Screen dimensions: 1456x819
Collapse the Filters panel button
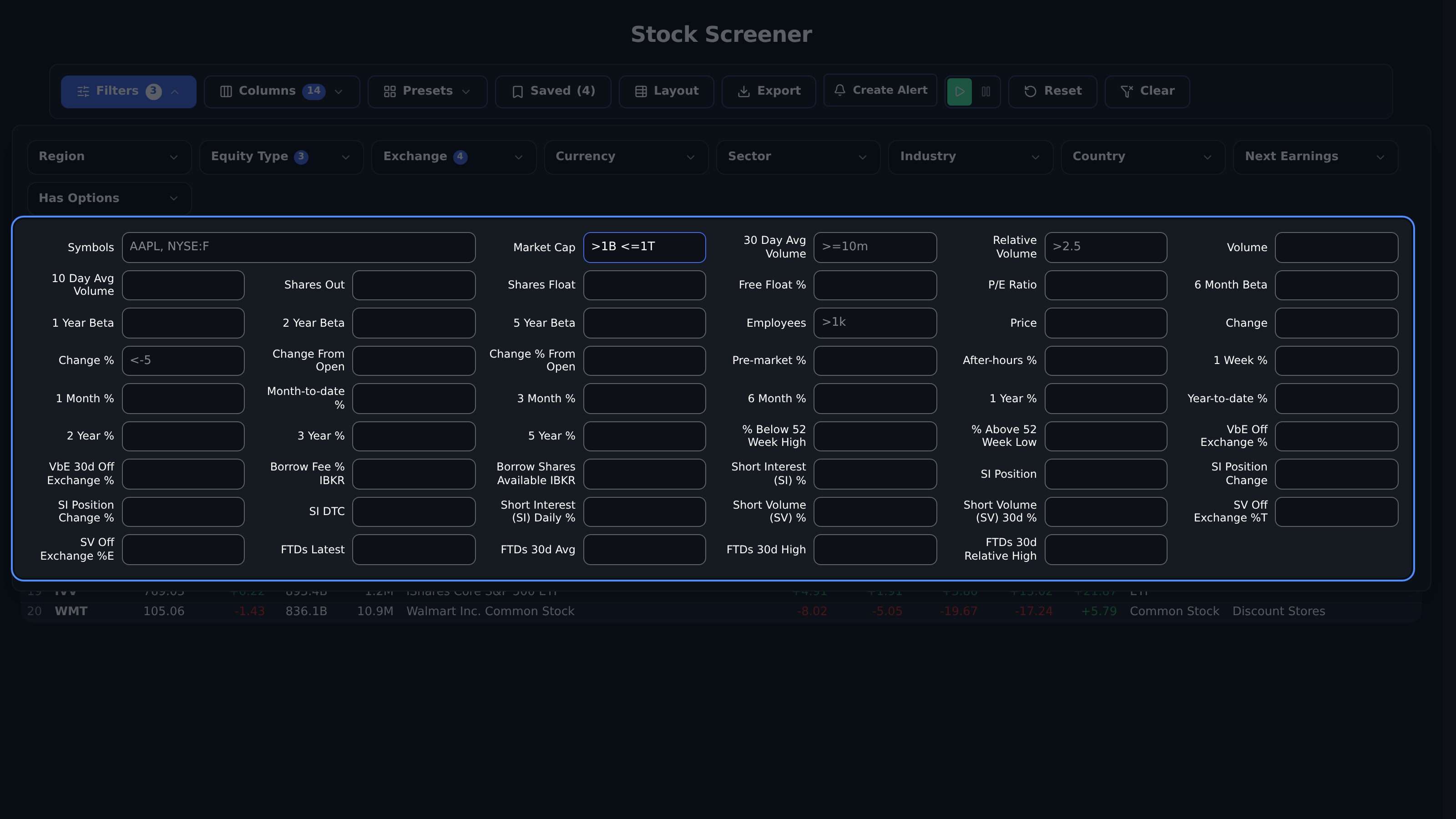(128, 91)
